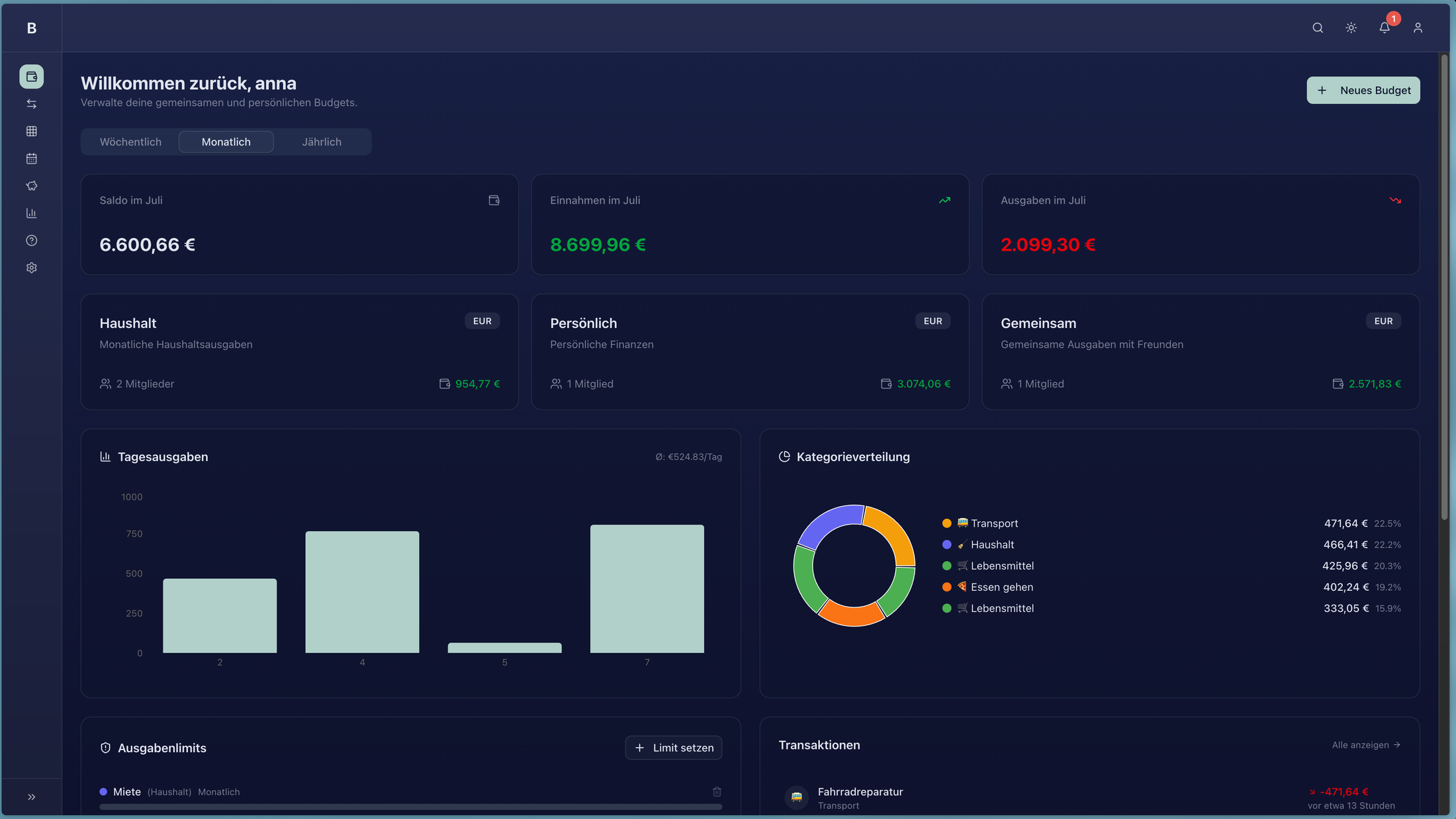Image resolution: width=1456 pixels, height=819 pixels.
Task: Click the 333,05 € Lebensmittel legend row
Action: [x=1171, y=608]
